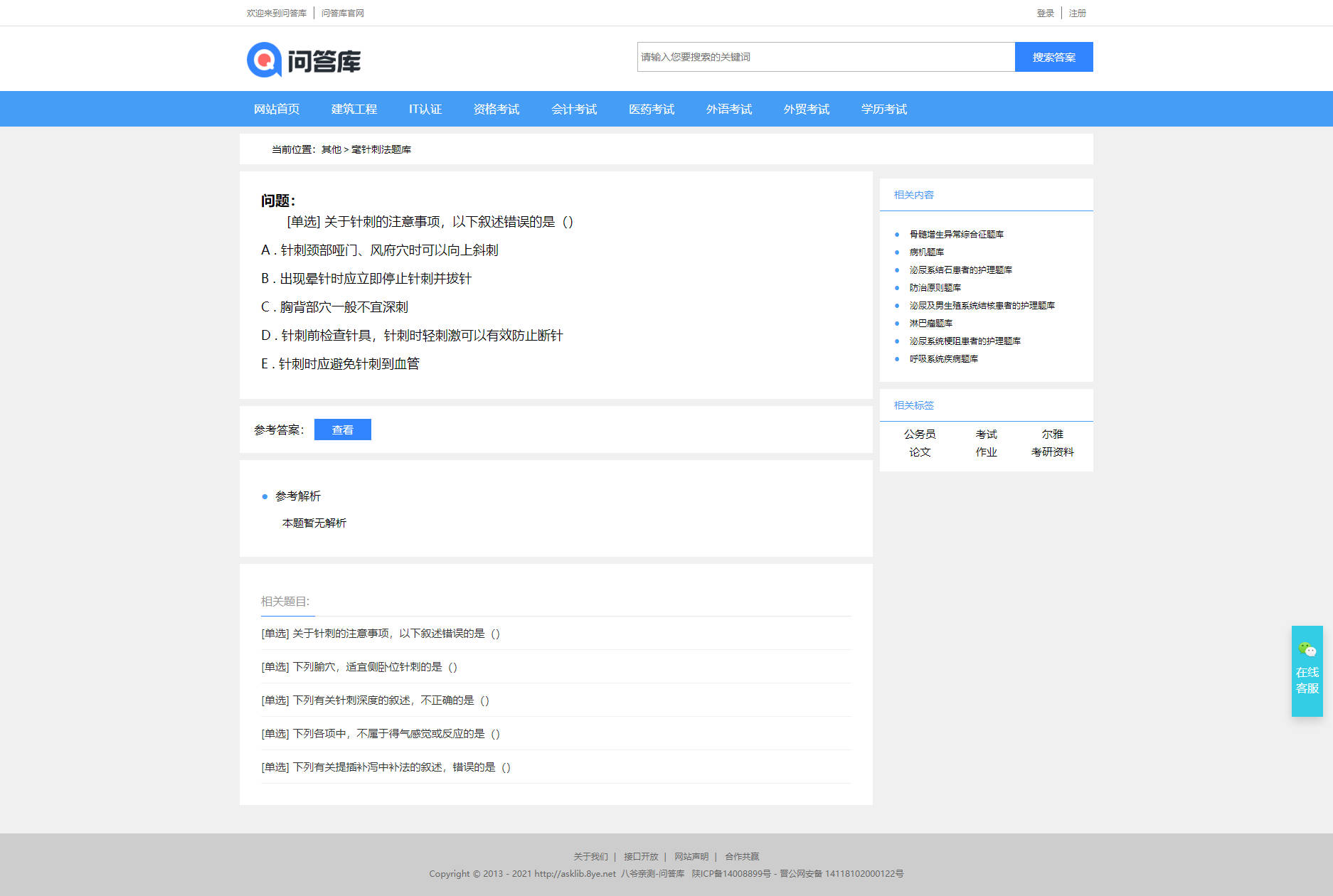
Task: Click the 相关标签 panel heading
Action: (913, 405)
